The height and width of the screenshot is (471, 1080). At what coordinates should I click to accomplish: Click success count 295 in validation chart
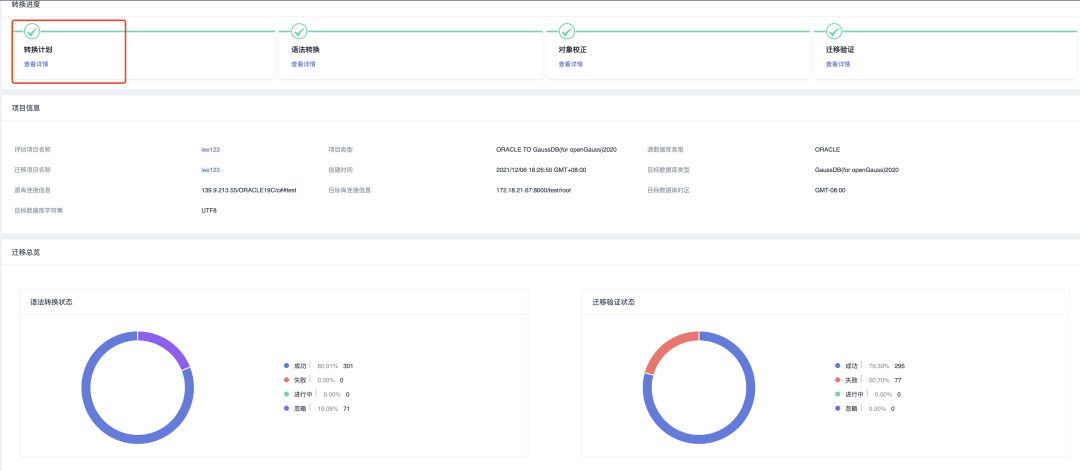tap(900, 366)
